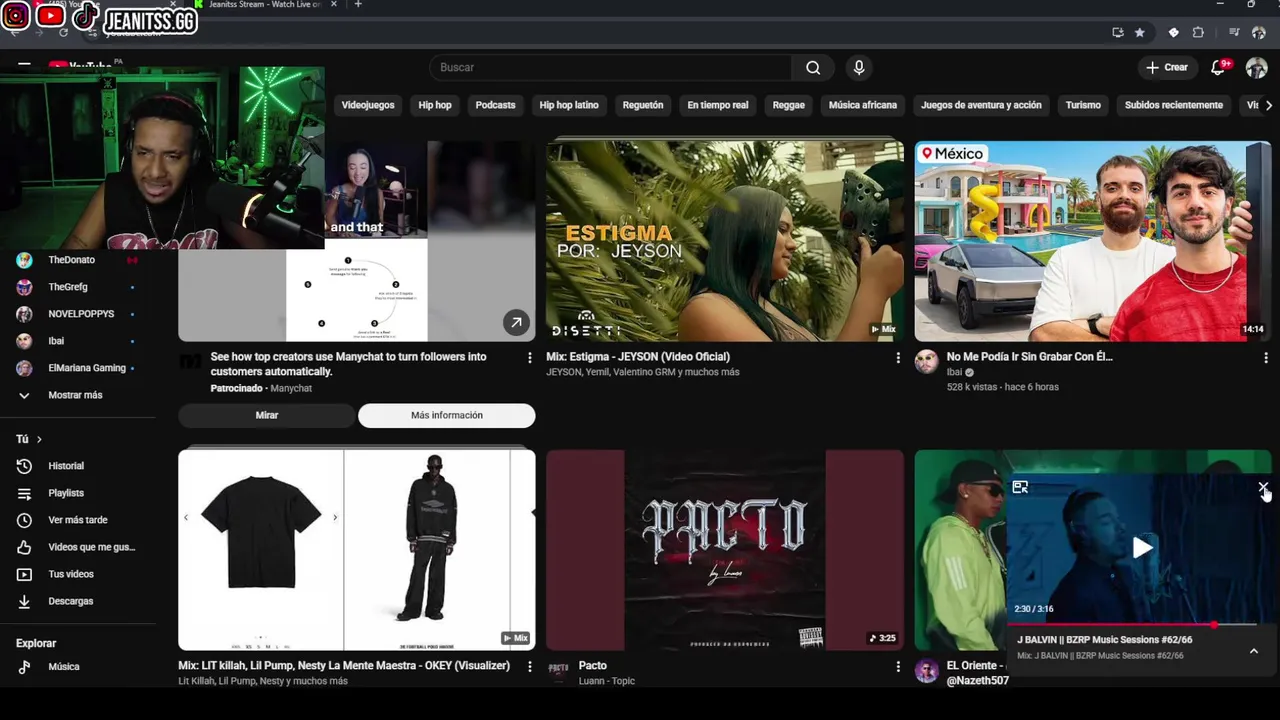Expand miniplayer playlist chevron
Viewport: 1280px width, 720px height.
pyautogui.click(x=1254, y=651)
